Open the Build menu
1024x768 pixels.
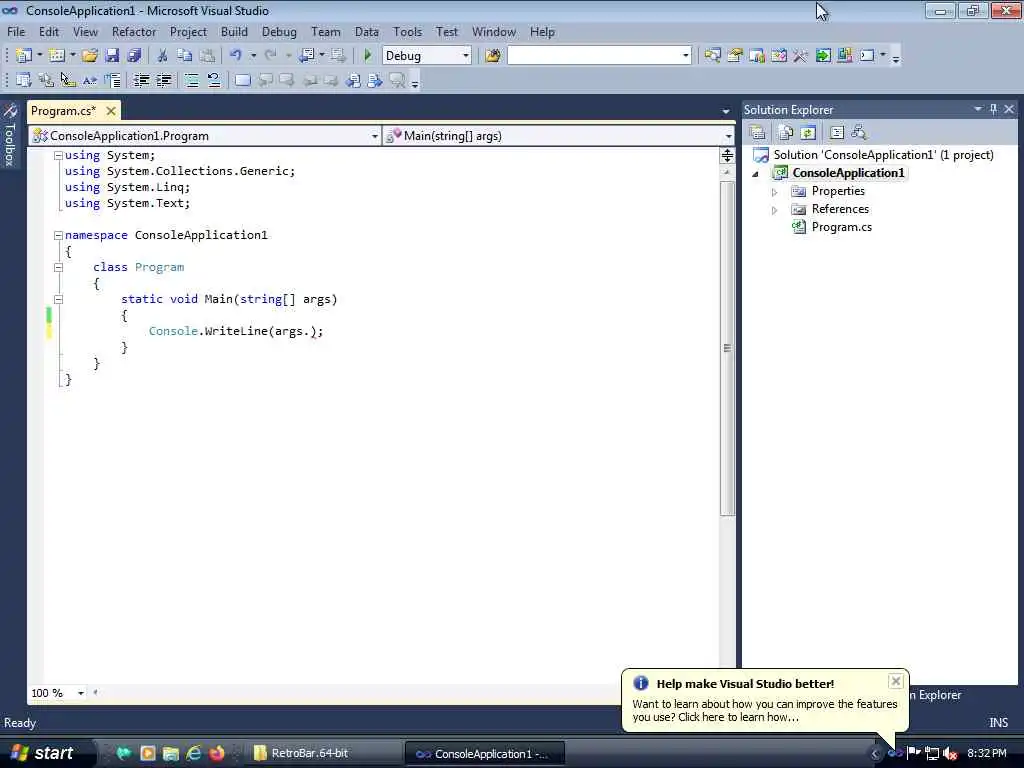tap(234, 31)
